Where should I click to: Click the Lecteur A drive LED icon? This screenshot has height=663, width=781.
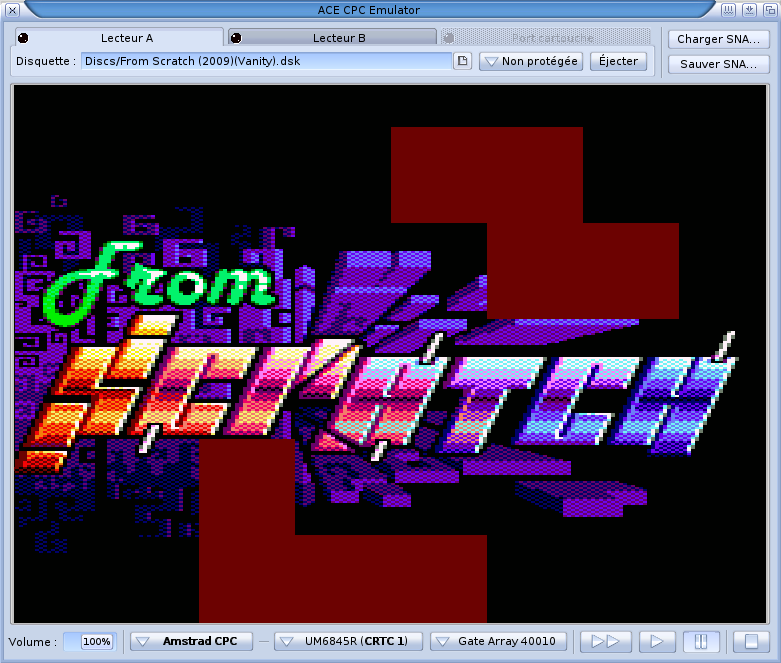coord(23,38)
